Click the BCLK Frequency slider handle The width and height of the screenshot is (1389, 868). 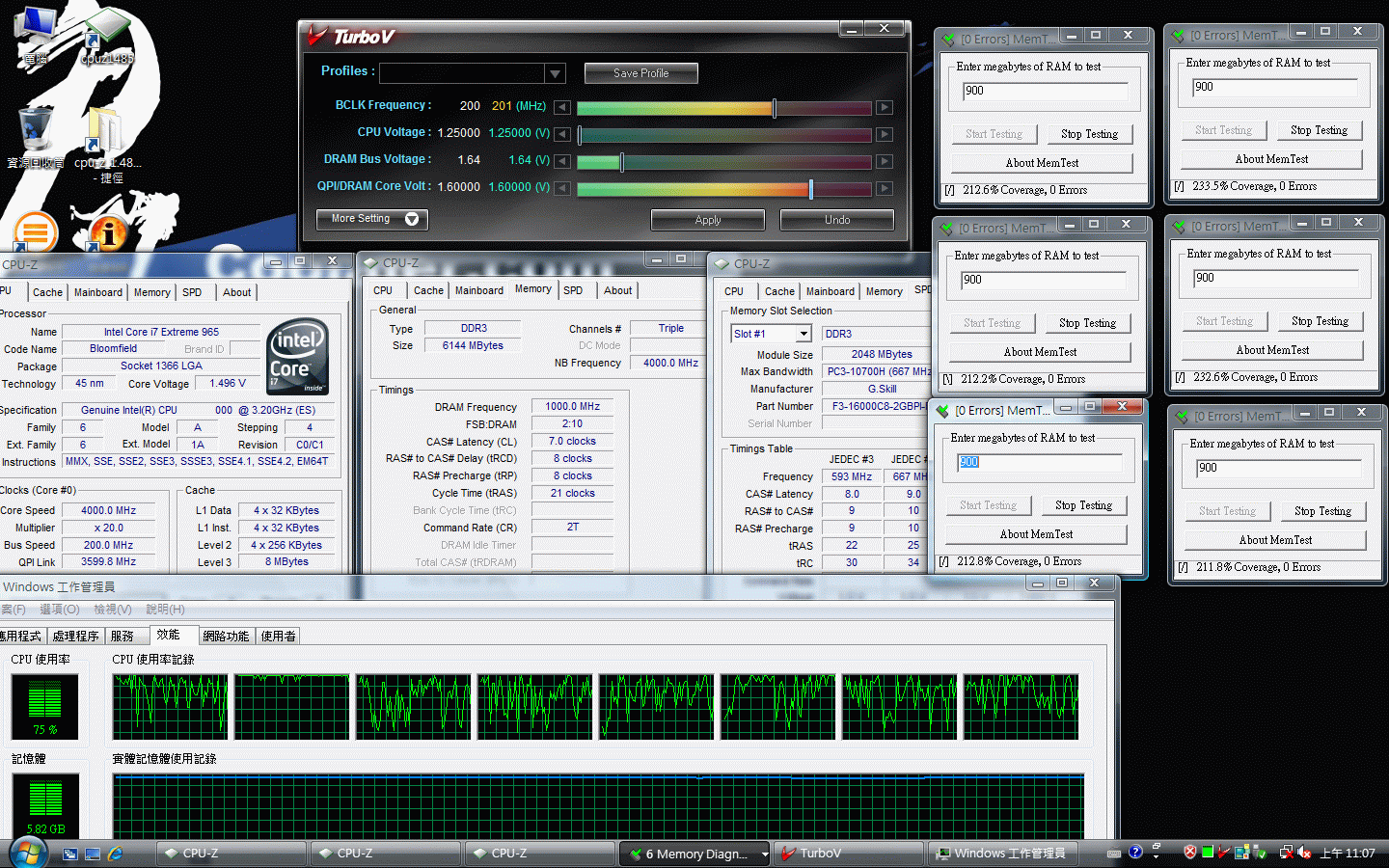pos(775,108)
